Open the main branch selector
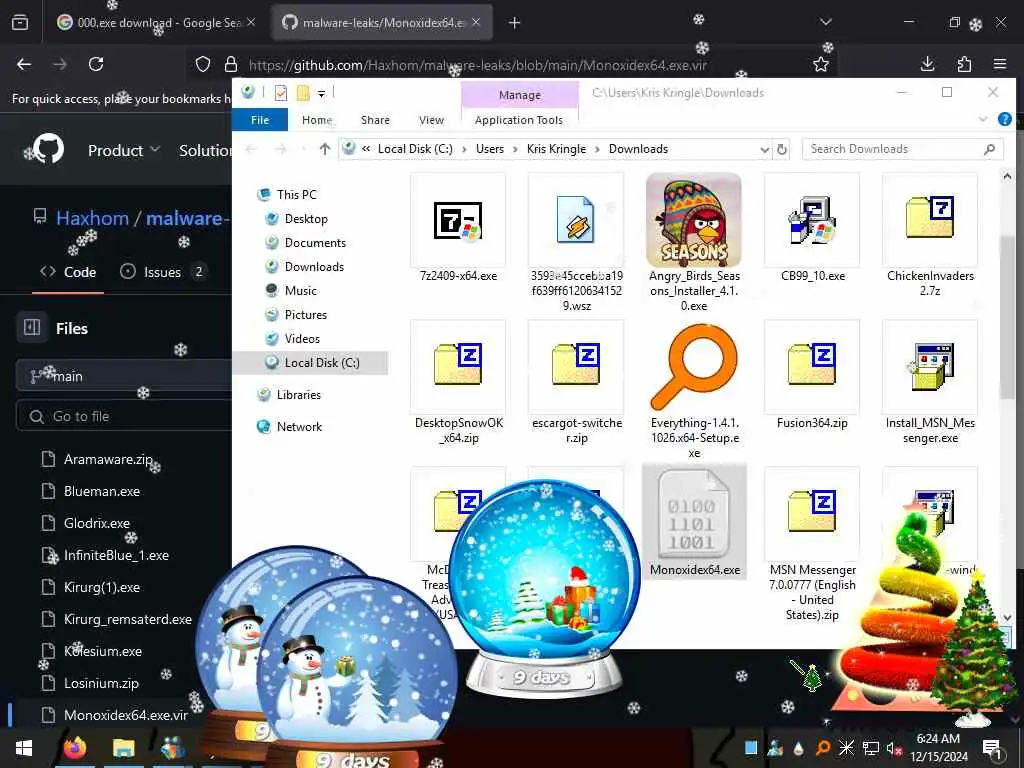This screenshot has height=768, width=1024. [x=123, y=376]
